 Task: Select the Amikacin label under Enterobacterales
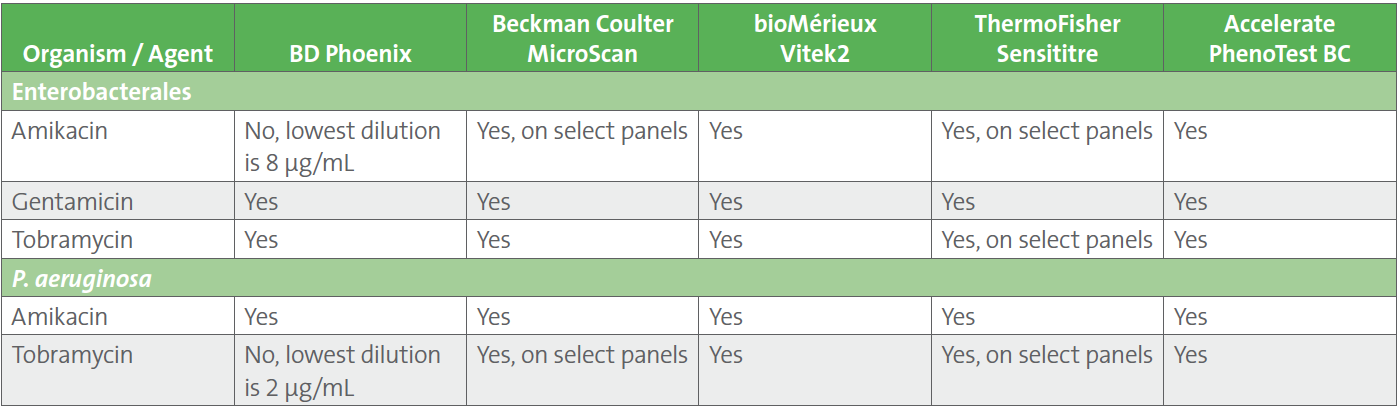[59, 131]
